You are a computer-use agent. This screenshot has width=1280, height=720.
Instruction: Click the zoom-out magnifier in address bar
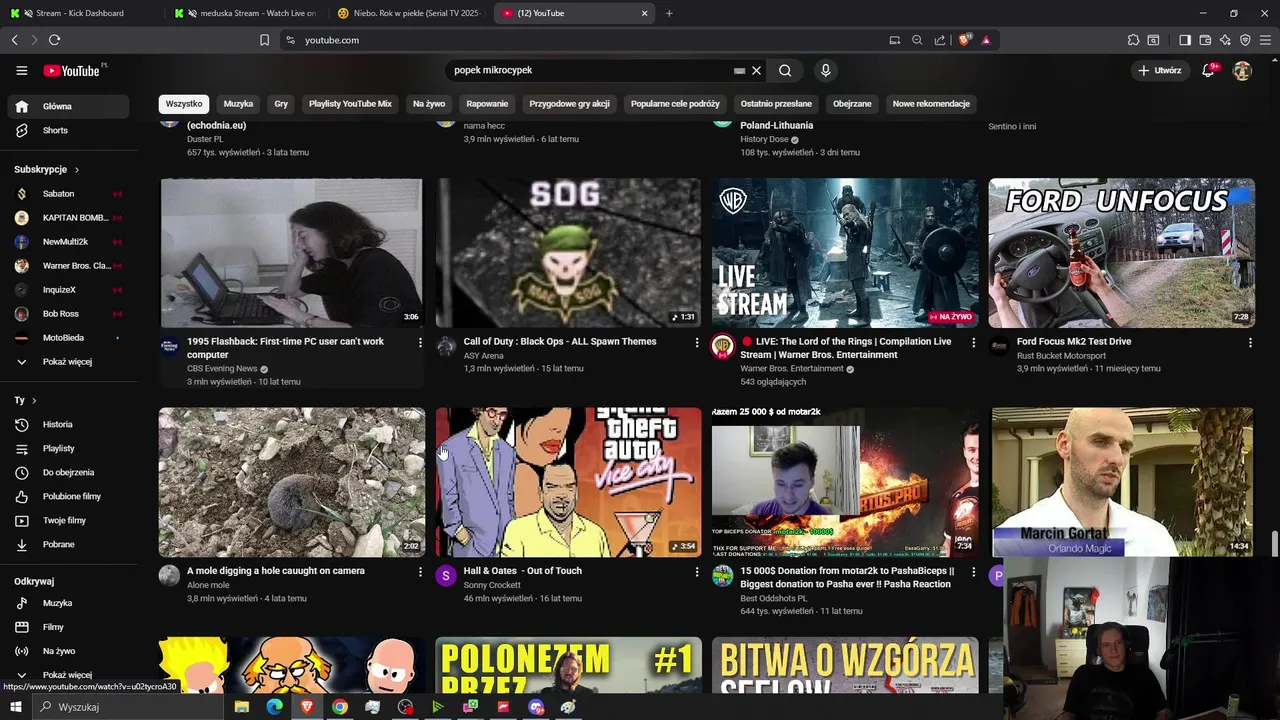coord(917,40)
